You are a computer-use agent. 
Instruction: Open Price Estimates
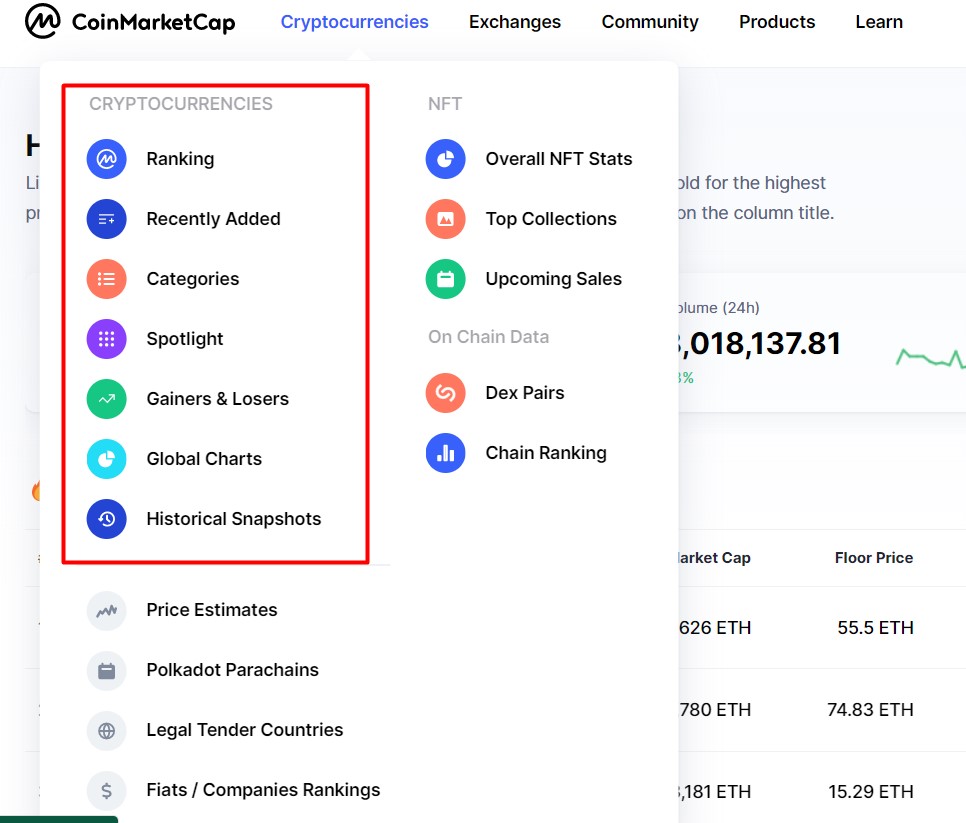click(212, 610)
